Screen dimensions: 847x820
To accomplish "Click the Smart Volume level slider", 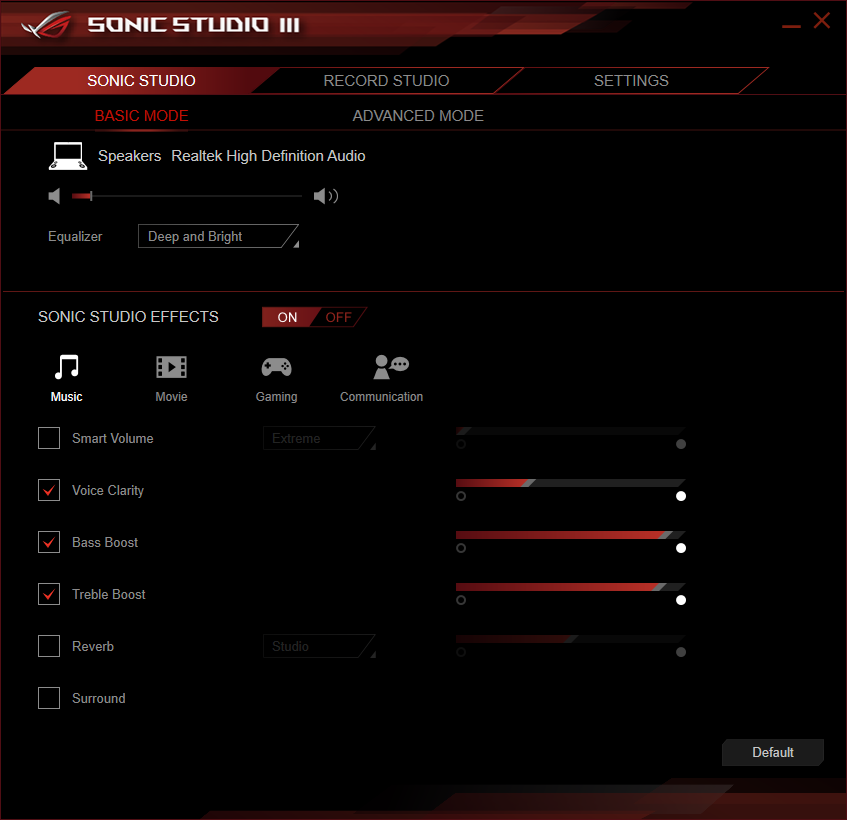I will [570, 431].
